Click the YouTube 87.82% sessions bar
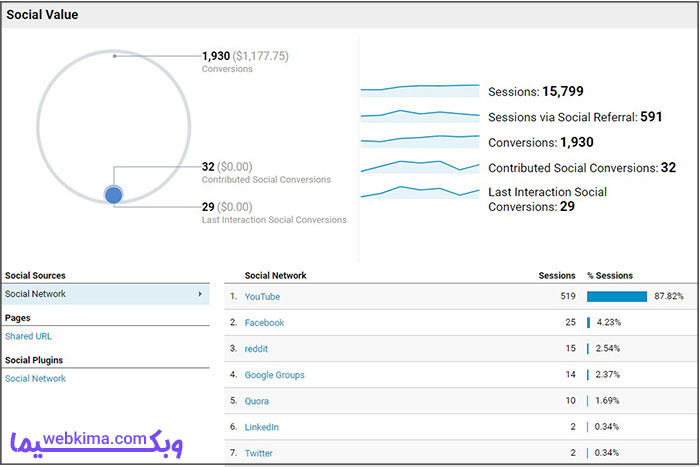Screen dimensions: 700x467 coord(617,296)
